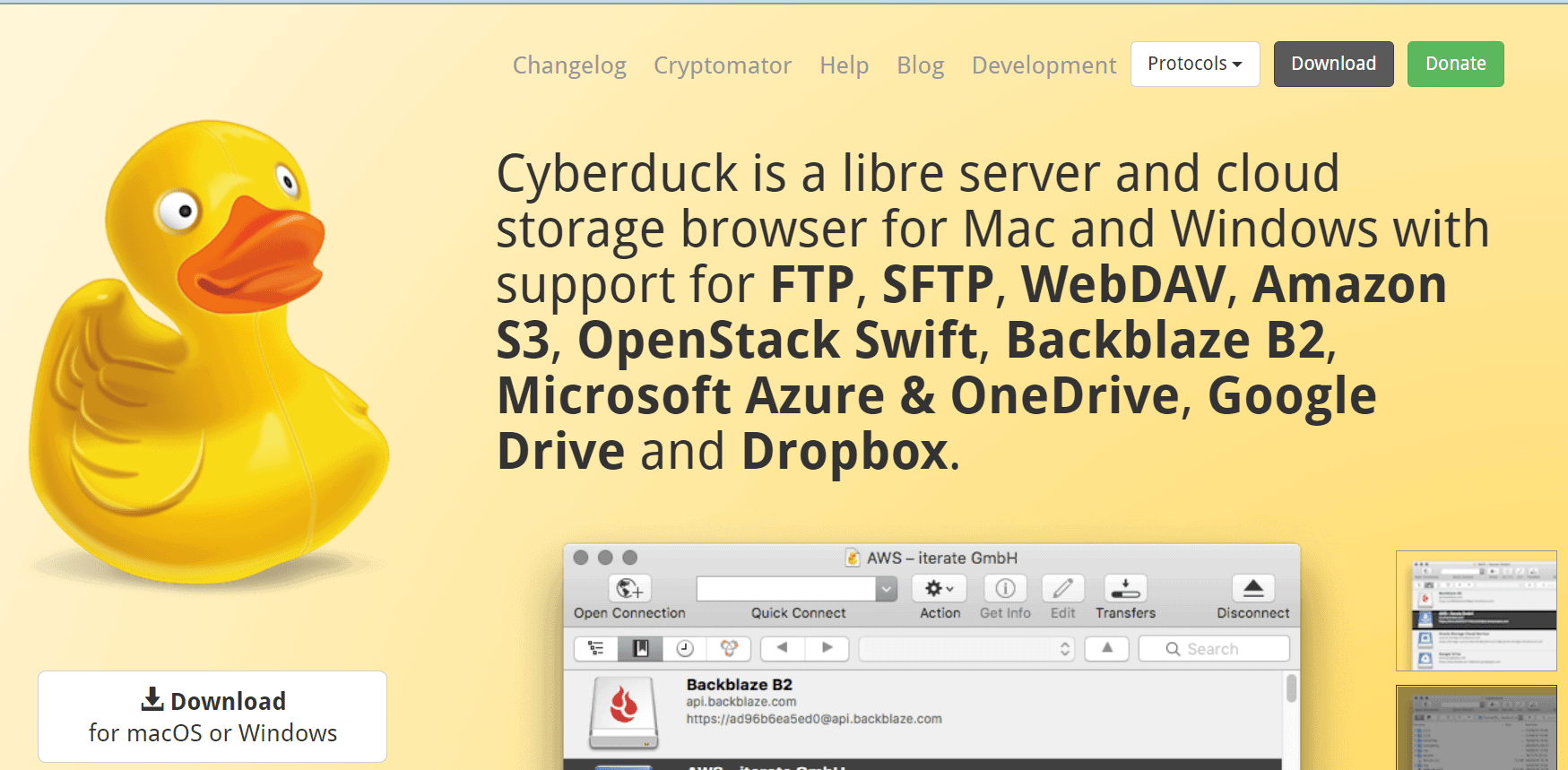Open the Changelog page
This screenshot has height=770, width=1568.
click(x=569, y=65)
